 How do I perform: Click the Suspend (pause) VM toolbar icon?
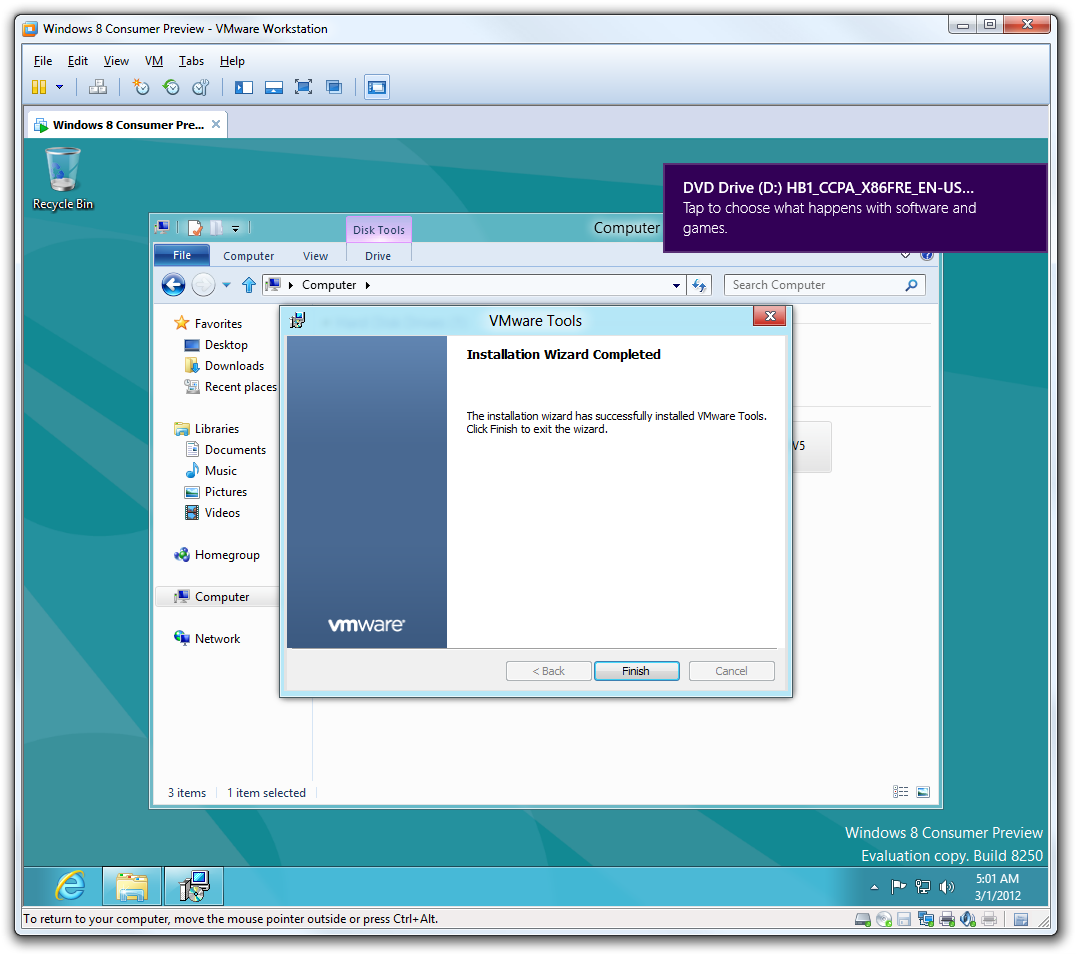(x=39, y=87)
